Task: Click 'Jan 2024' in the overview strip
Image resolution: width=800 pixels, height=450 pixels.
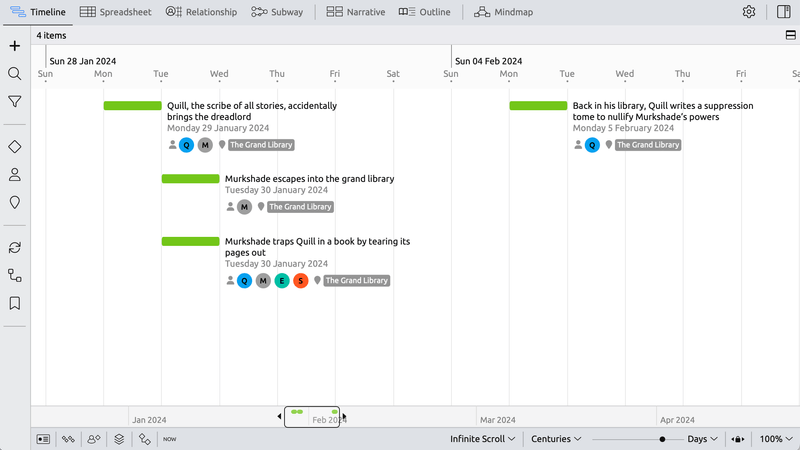Action: [149, 420]
